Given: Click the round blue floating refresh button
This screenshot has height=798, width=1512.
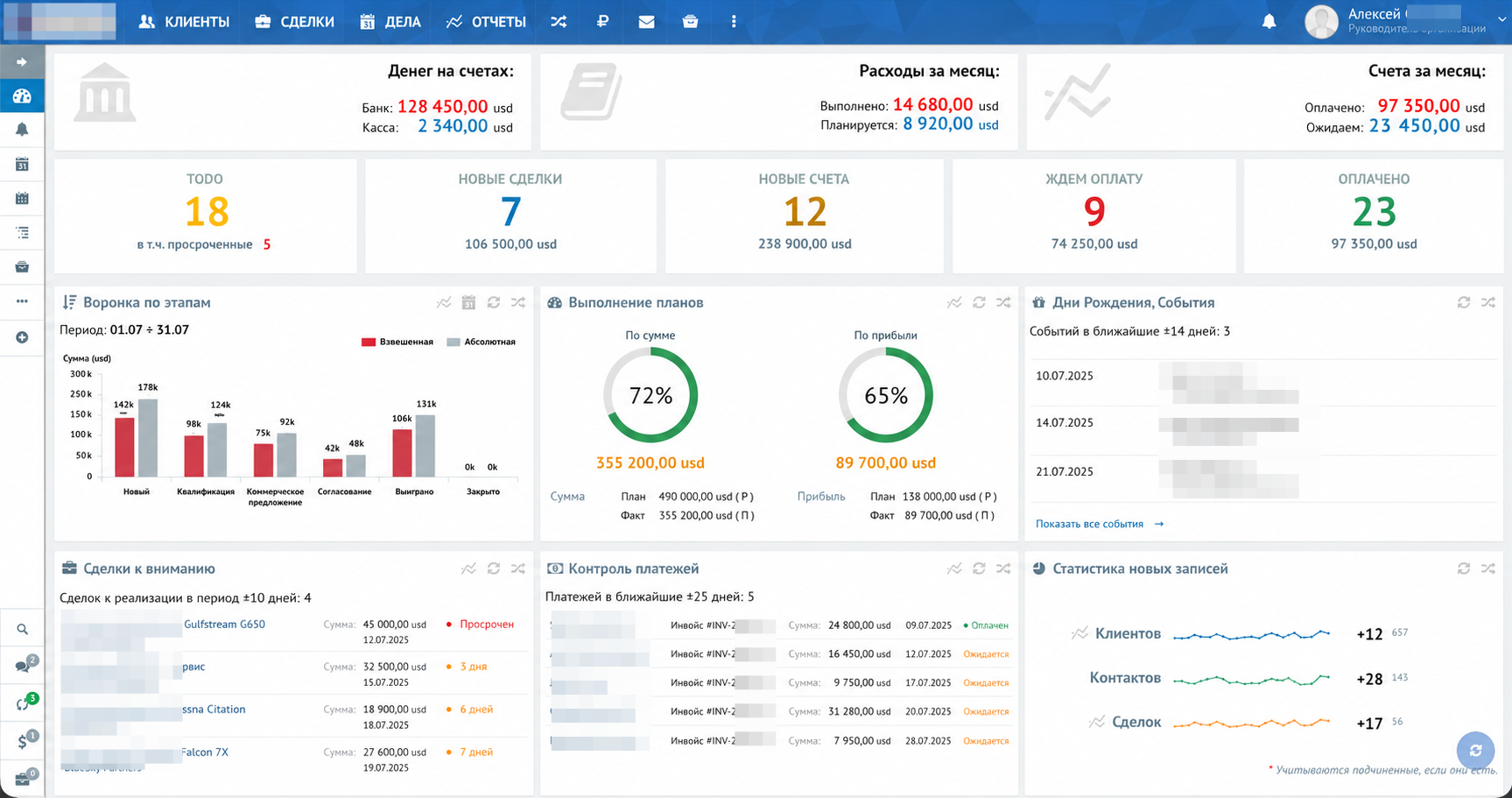Looking at the screenshot, I should pos(1475,751).
